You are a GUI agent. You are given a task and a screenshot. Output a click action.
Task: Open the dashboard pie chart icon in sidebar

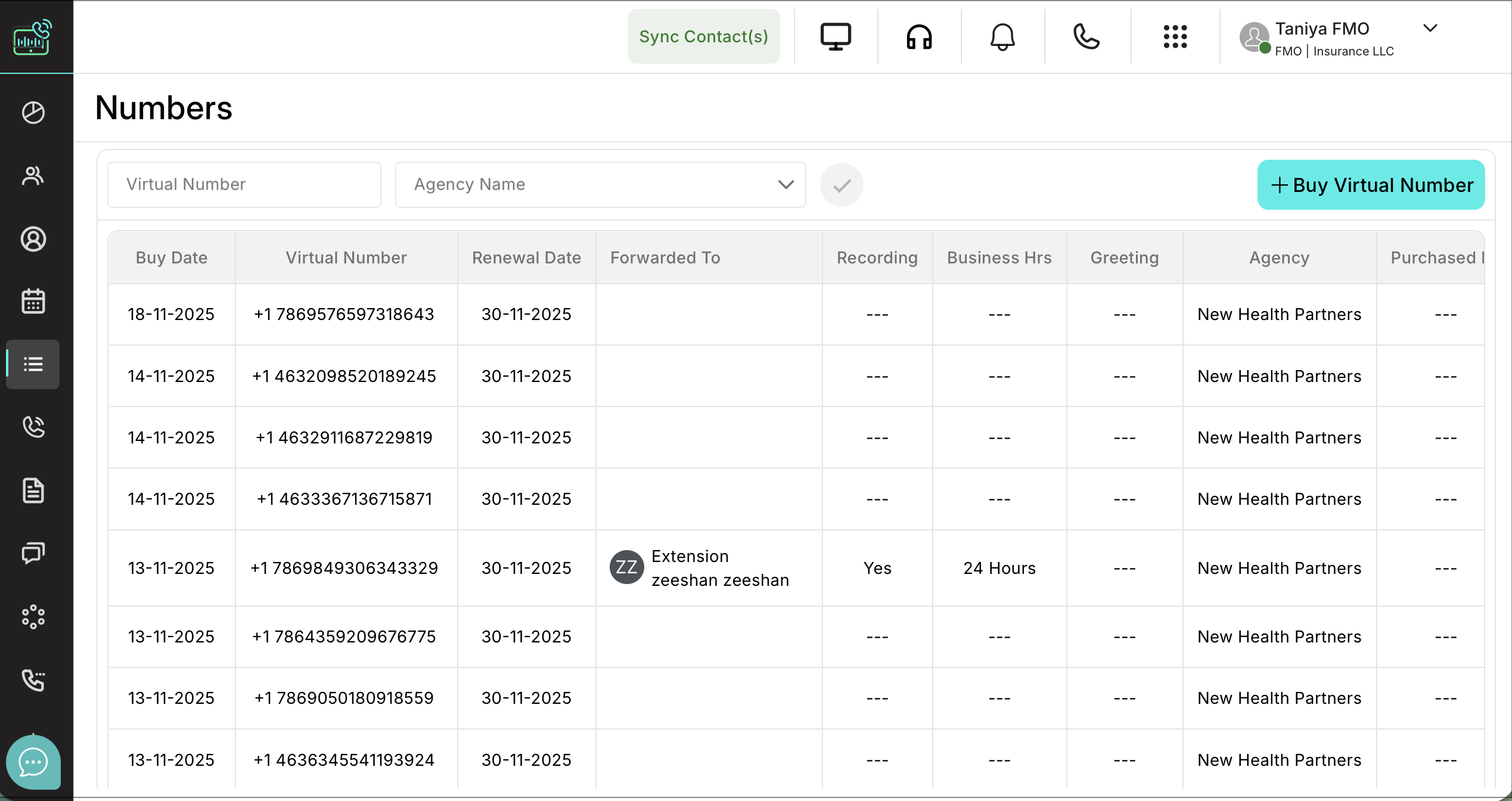[33, 113]
